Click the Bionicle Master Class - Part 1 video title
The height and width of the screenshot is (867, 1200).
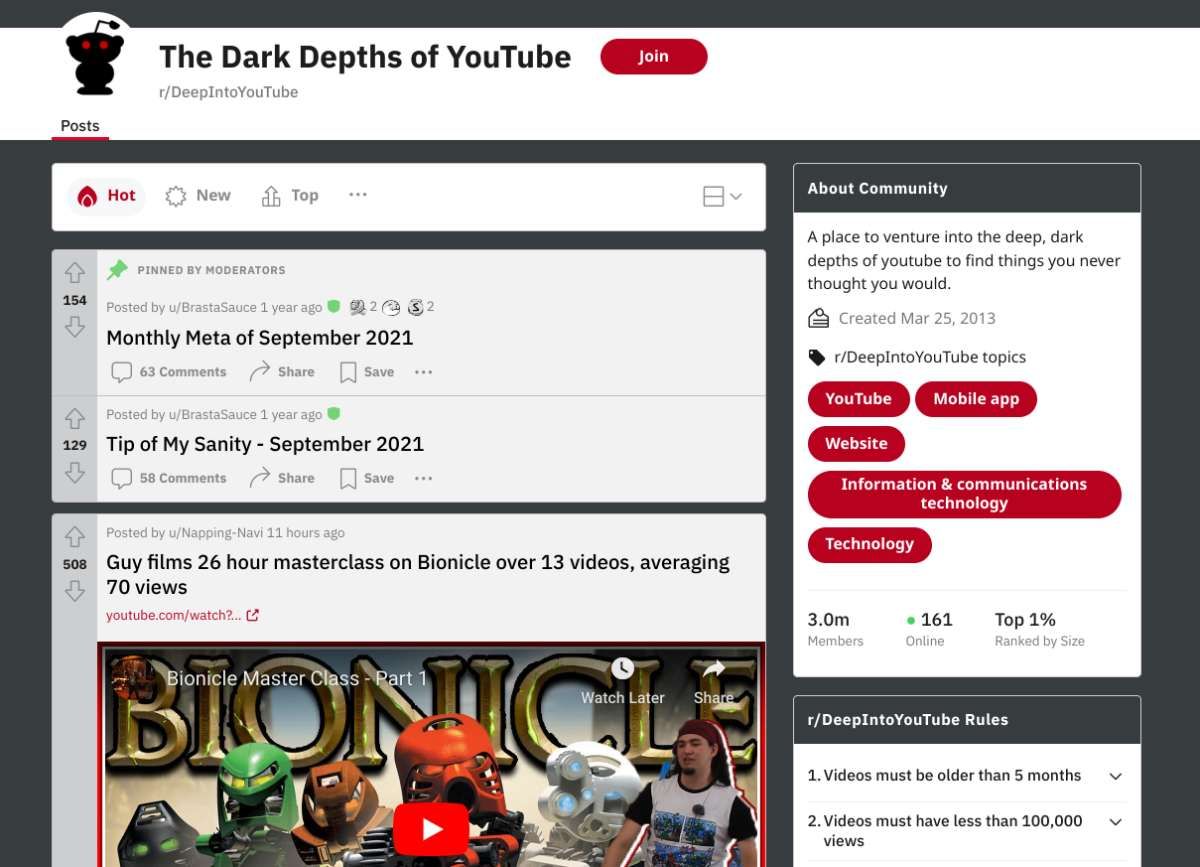[x=297, y=678]
